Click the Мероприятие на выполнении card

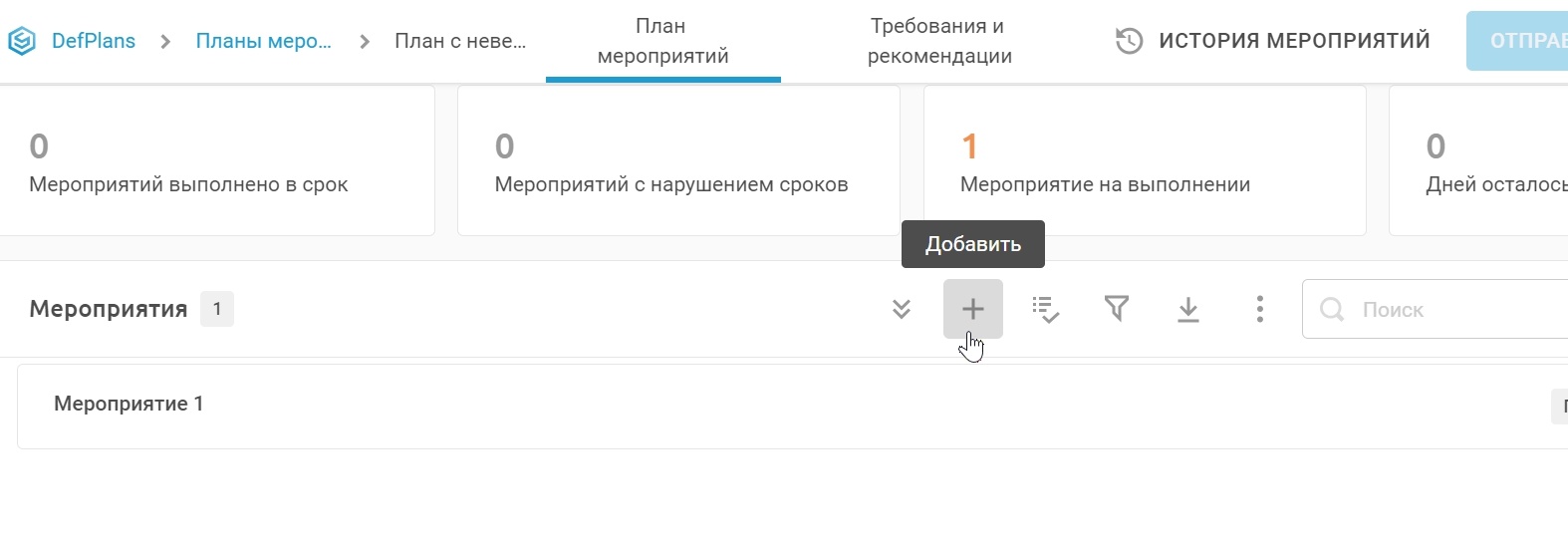coord(1144,160)
